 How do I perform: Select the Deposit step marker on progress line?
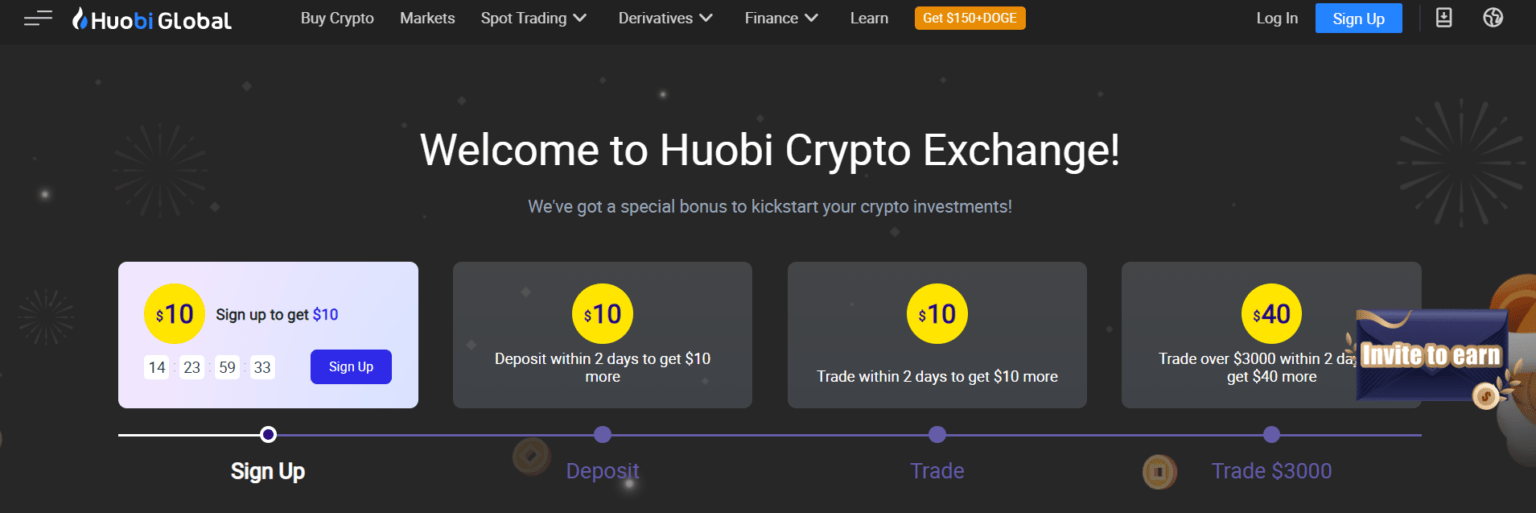coord(602,435)
